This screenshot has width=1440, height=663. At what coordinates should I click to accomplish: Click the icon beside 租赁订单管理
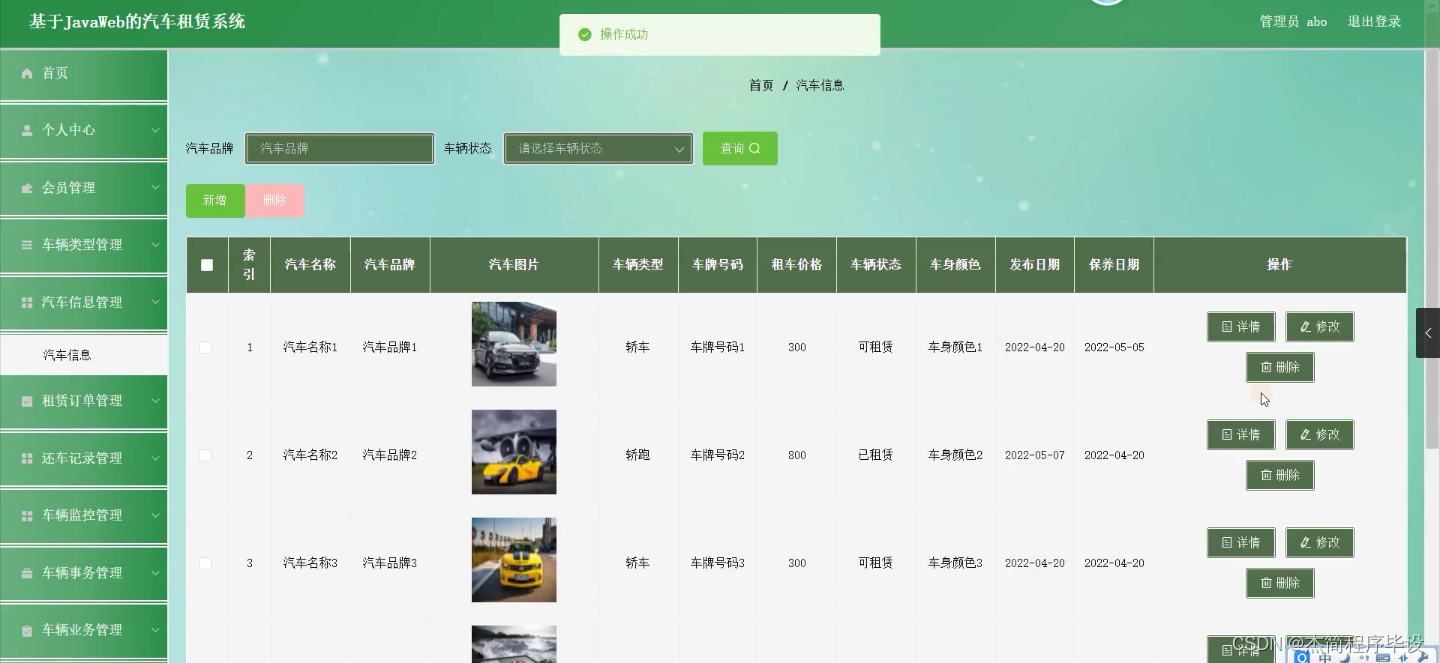[x=27, y=401]
